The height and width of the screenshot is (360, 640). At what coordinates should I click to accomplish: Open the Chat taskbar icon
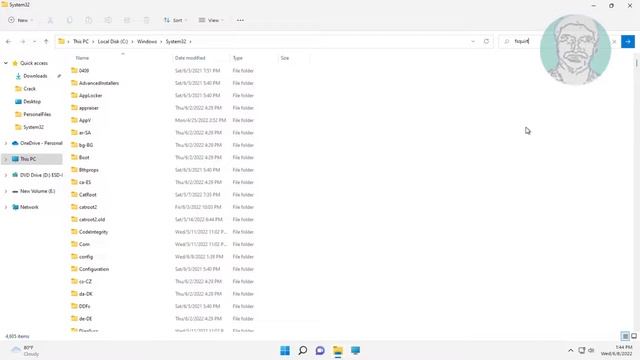click(320, 350)
